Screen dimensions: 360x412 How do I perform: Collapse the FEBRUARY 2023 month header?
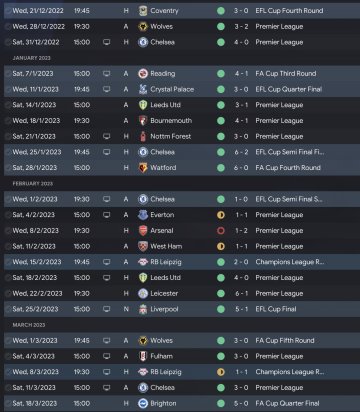33,184
